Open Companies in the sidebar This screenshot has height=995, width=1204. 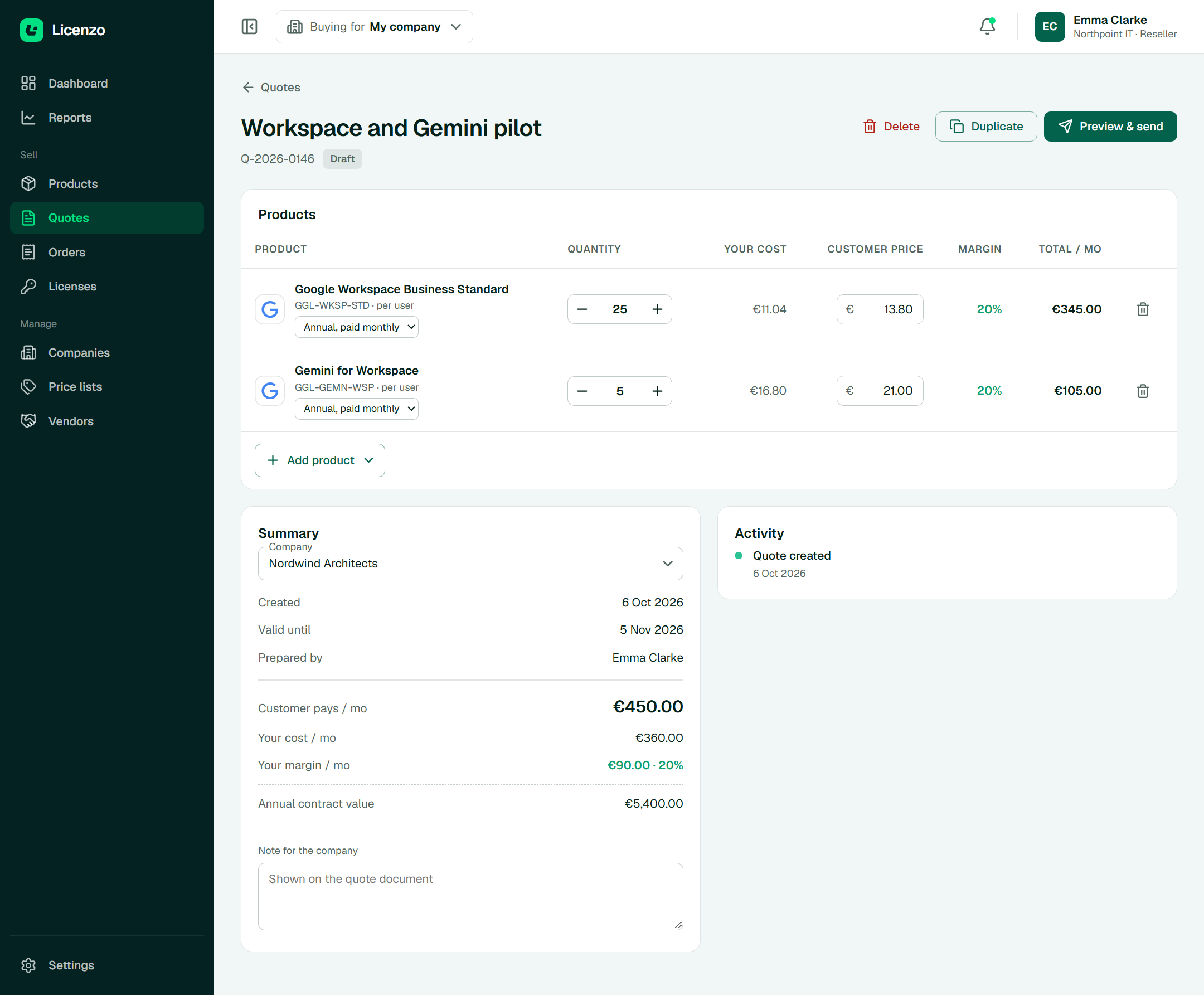pos(106,352)
